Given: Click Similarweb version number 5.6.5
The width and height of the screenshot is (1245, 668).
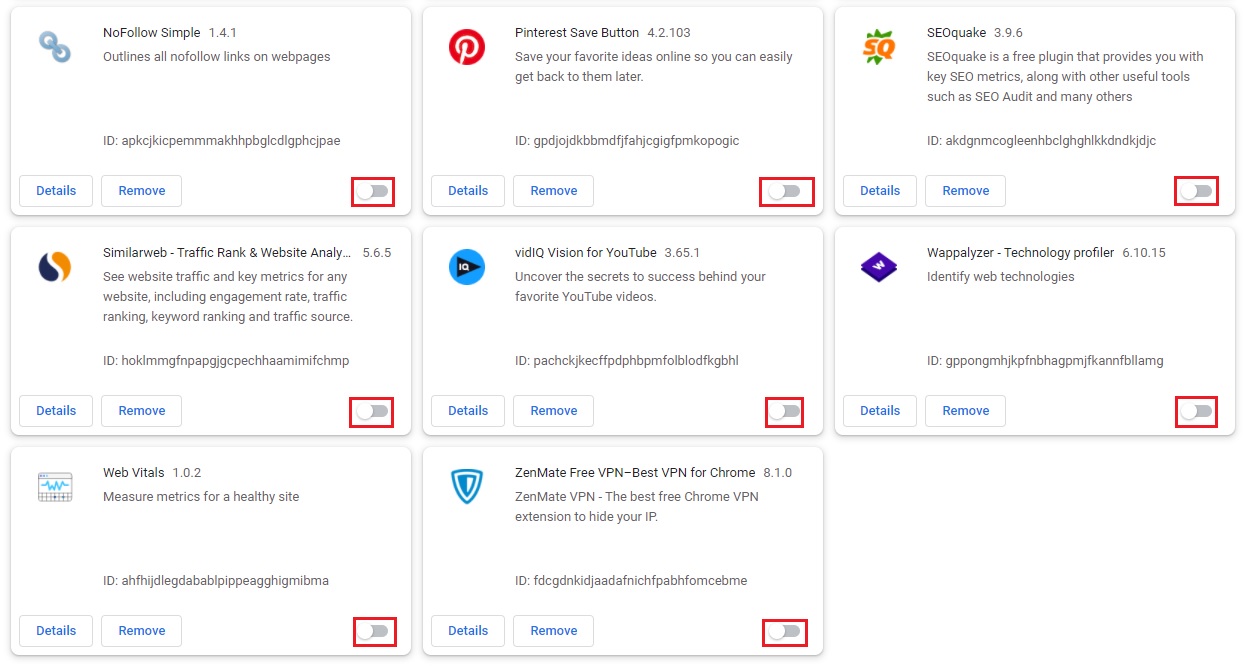Looking at the screenshot, I should (376, 253).
